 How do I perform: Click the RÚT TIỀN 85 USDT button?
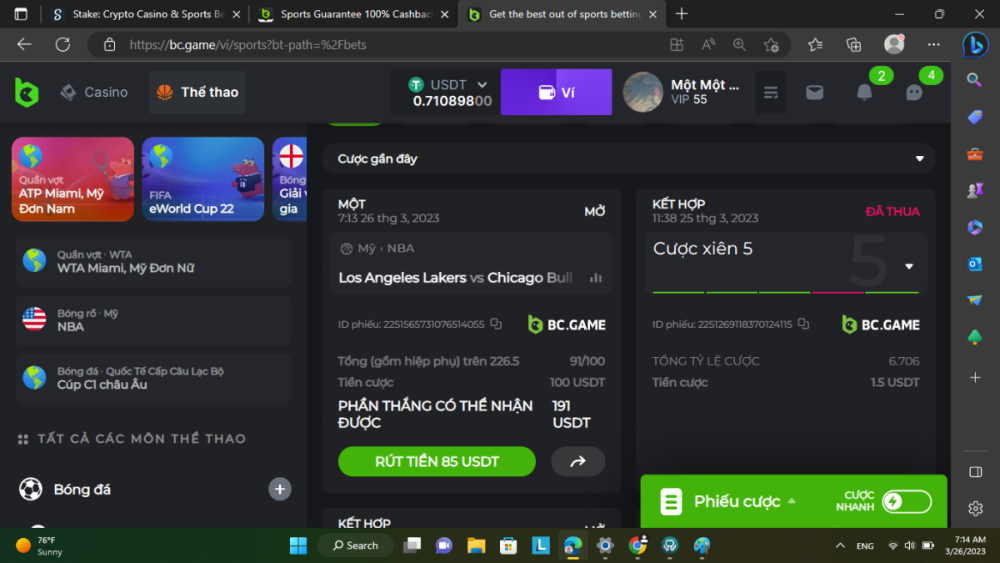[437, 462]
